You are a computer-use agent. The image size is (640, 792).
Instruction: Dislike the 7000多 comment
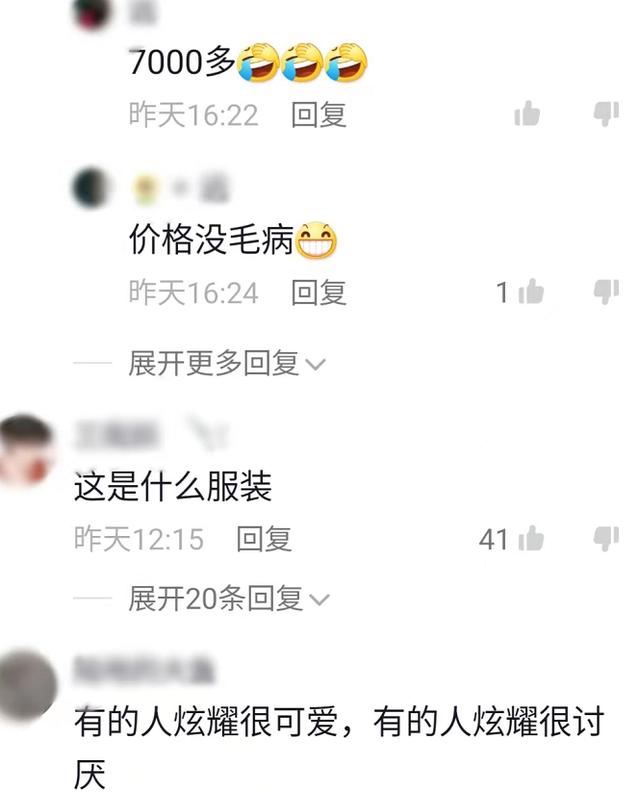(x=606, y=113)
